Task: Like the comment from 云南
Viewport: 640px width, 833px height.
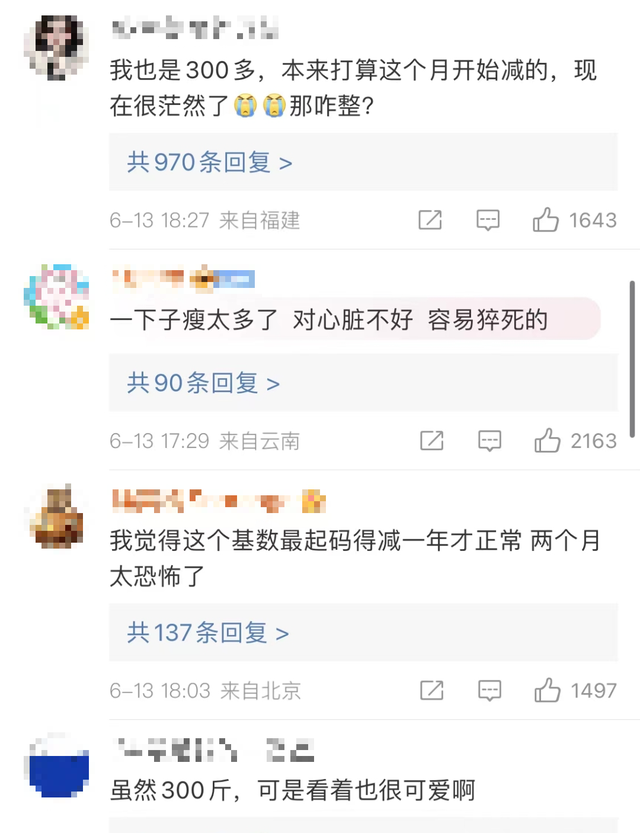Action: [x=547, y=440]
